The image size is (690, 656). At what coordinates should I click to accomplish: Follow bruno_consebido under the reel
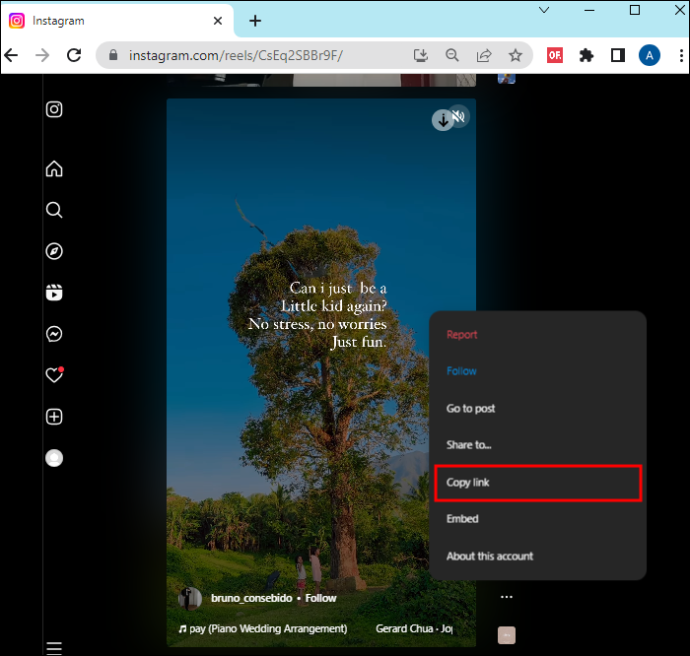click(x=320, y=598)
